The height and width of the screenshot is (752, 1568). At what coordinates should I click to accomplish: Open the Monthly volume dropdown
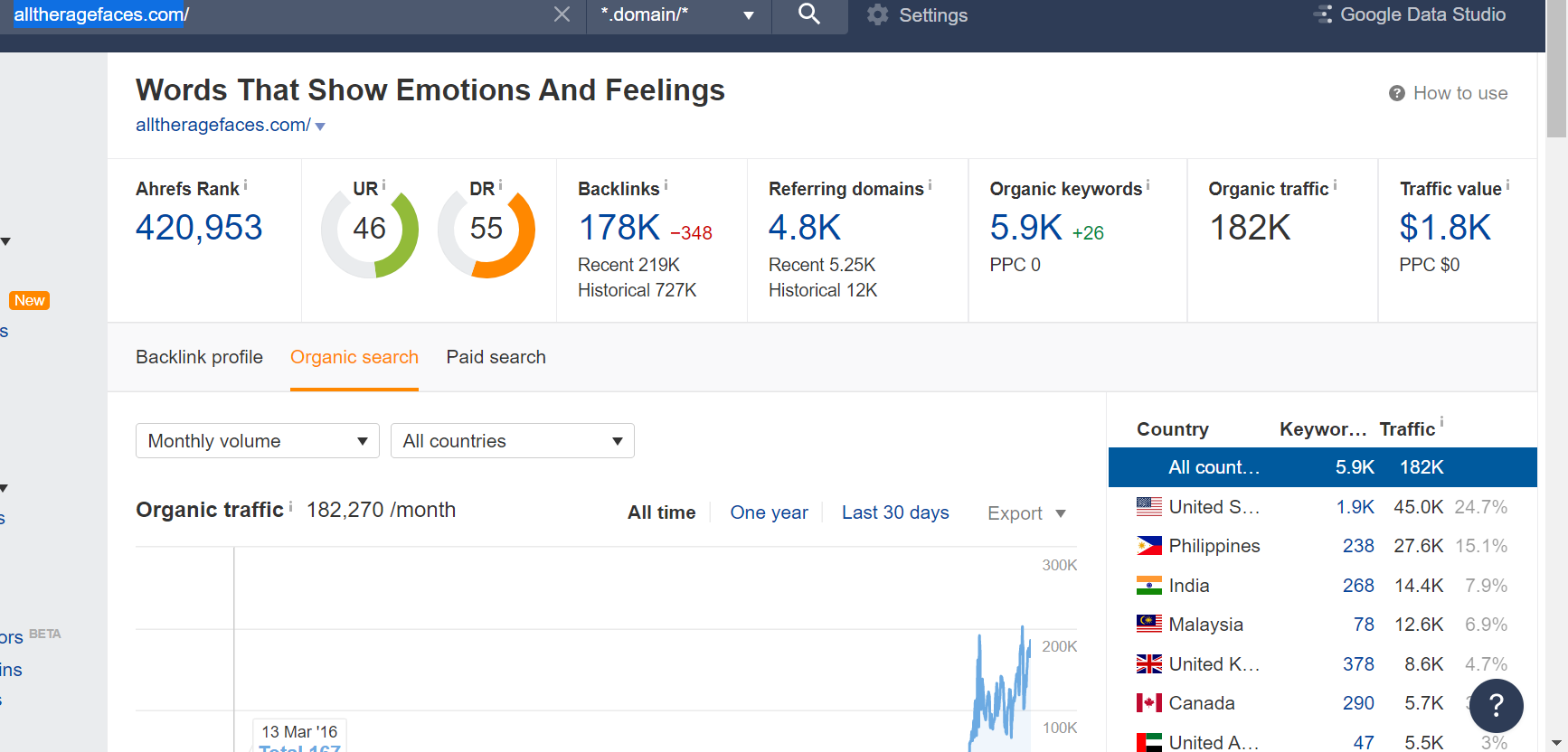pyautogui.click(x=258, y=441)
